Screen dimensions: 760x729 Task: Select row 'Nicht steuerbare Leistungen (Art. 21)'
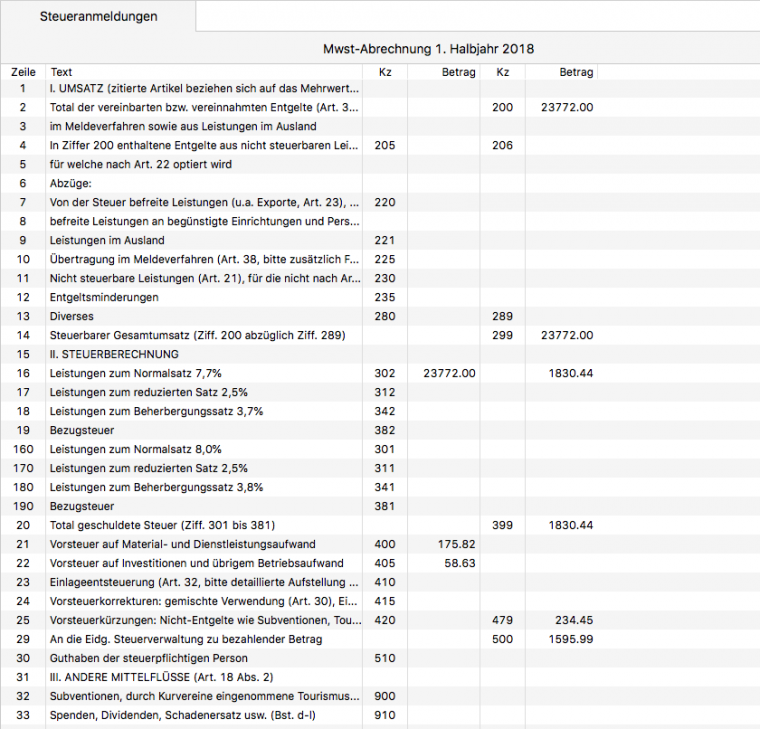tap(380, 278)
